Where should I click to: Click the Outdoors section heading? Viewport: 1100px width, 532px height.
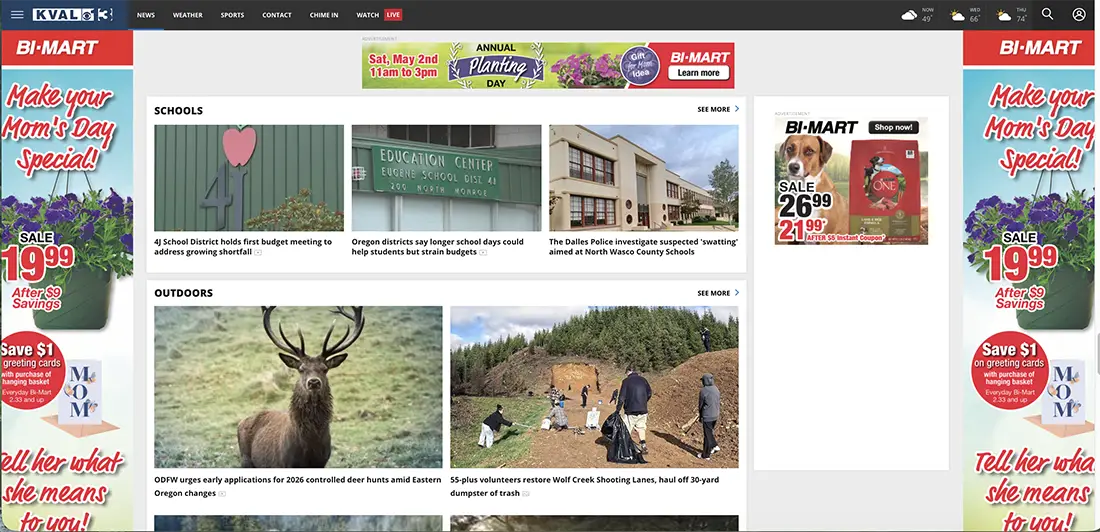click(x=183, y=293)
